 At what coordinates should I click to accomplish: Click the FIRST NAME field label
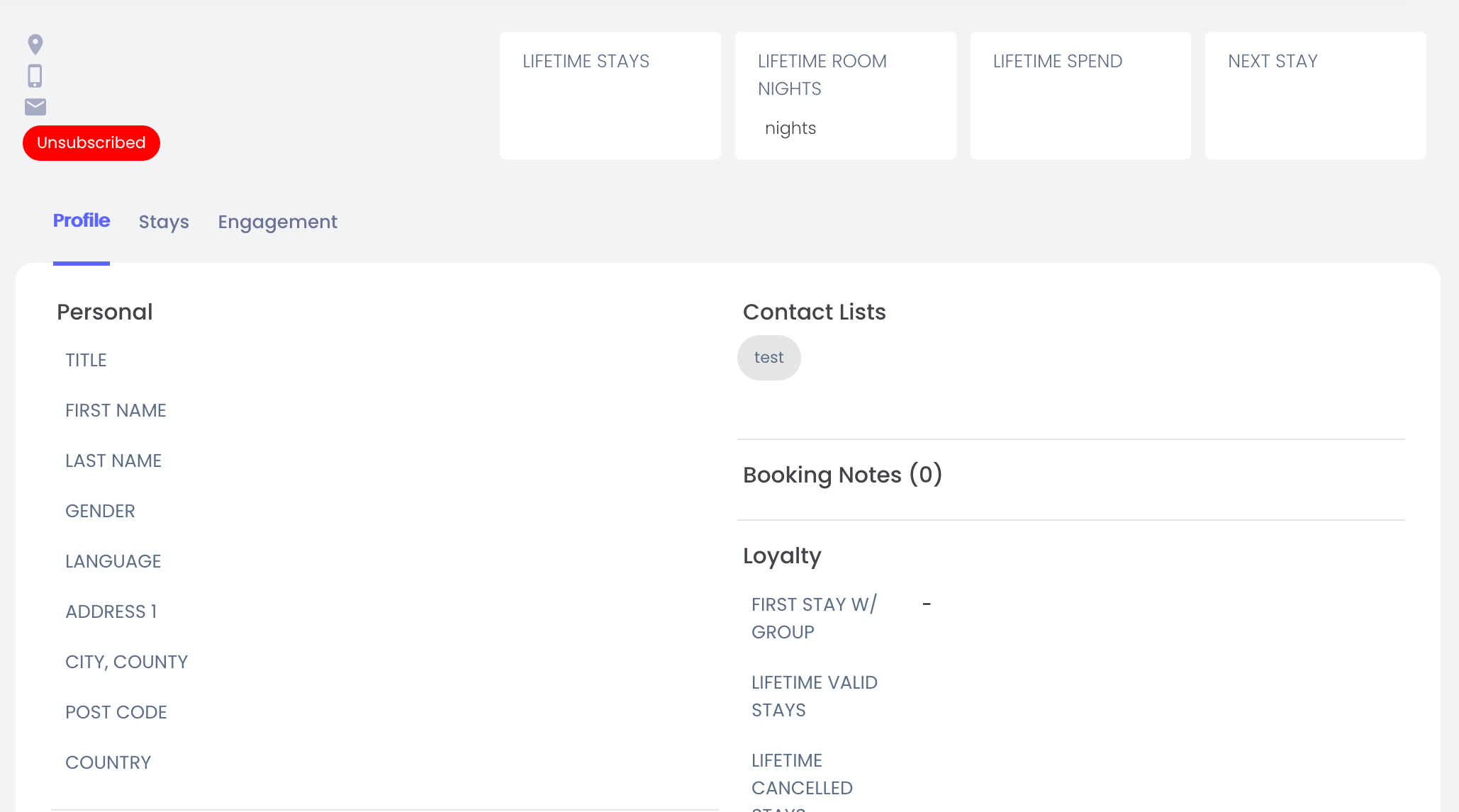click(116, 410)
